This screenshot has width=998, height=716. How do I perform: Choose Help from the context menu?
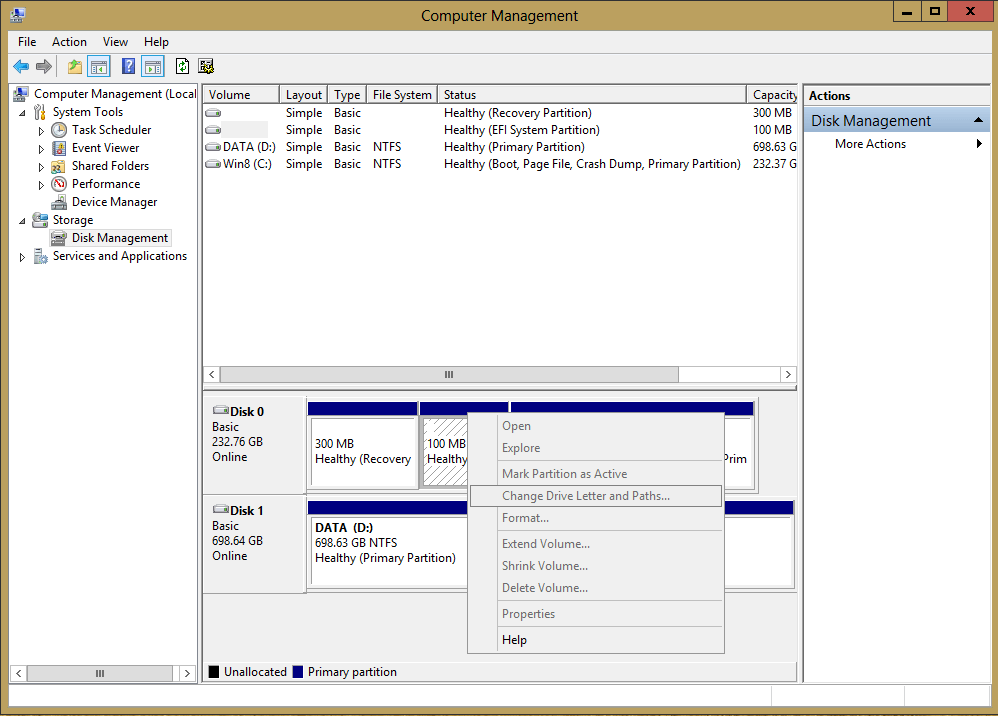(514, 640)
